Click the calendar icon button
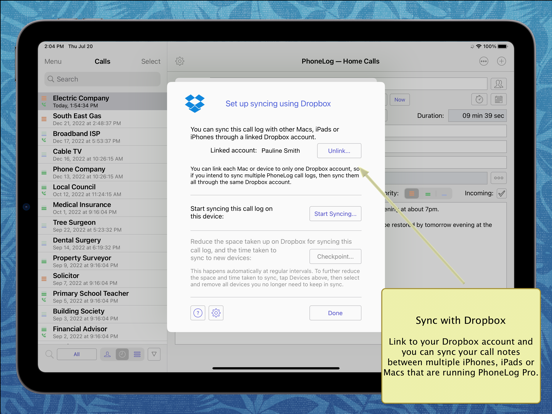Image resolution: width=552 pixels, height=414 pixels. click(x=498, y=99)
